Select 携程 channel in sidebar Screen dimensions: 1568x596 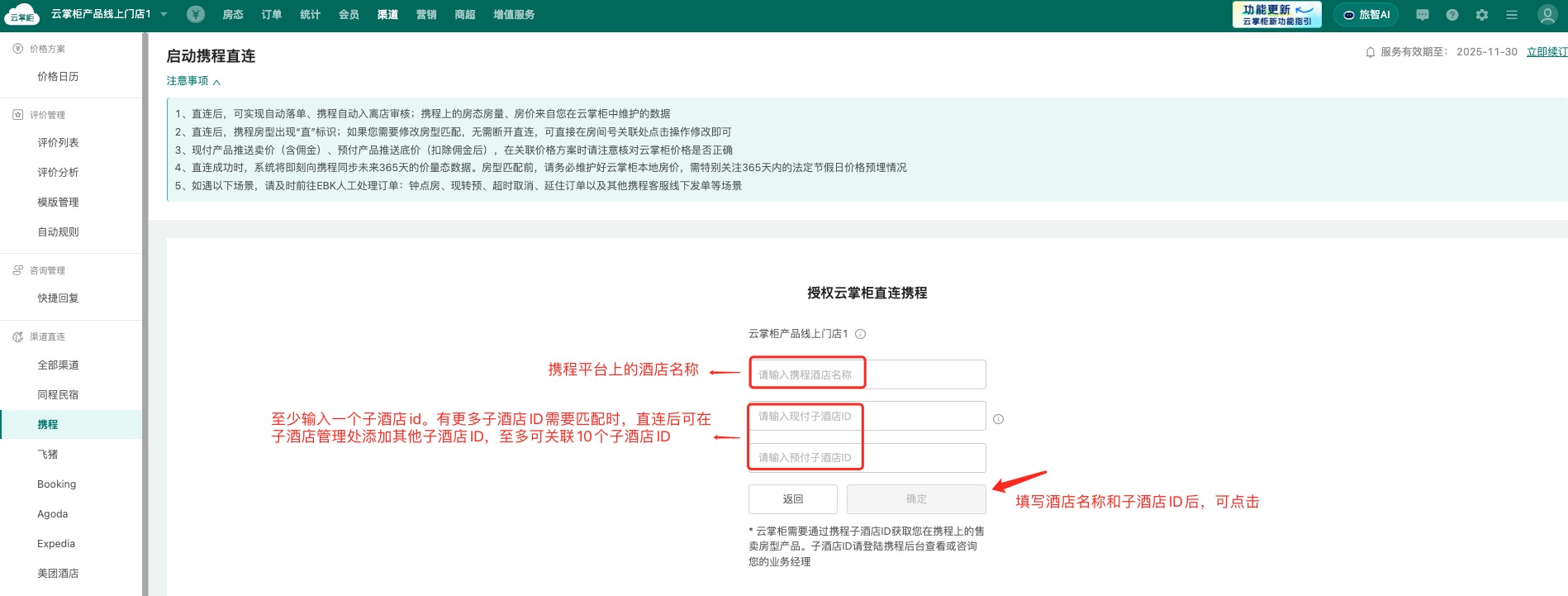71,424
